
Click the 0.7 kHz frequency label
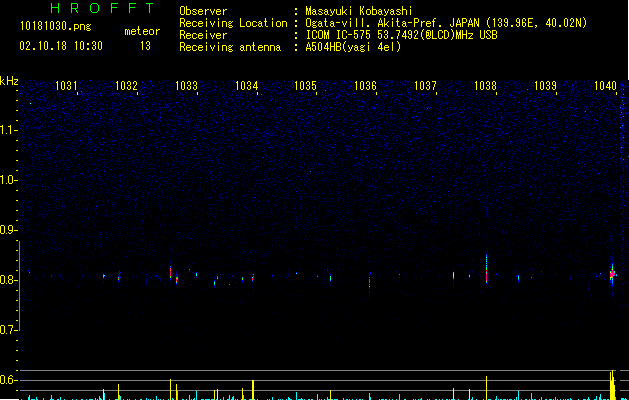point(8,330)
